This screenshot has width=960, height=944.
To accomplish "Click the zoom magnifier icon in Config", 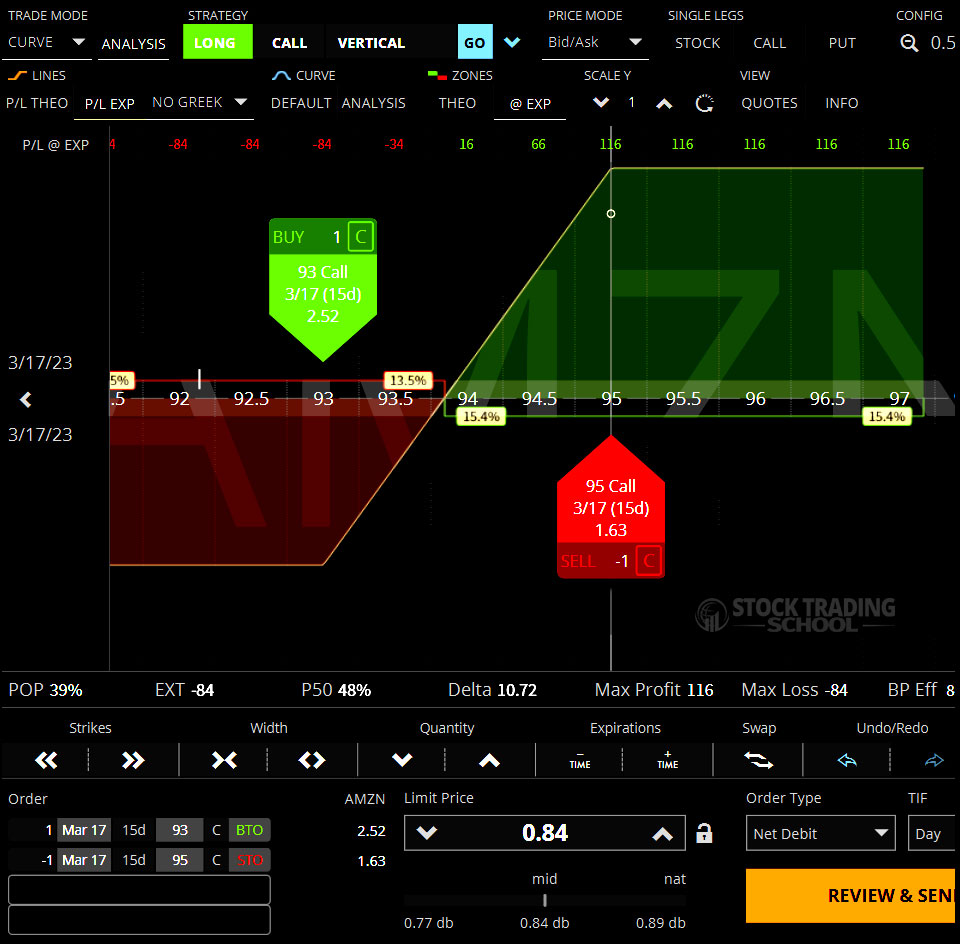I will 909,43.
